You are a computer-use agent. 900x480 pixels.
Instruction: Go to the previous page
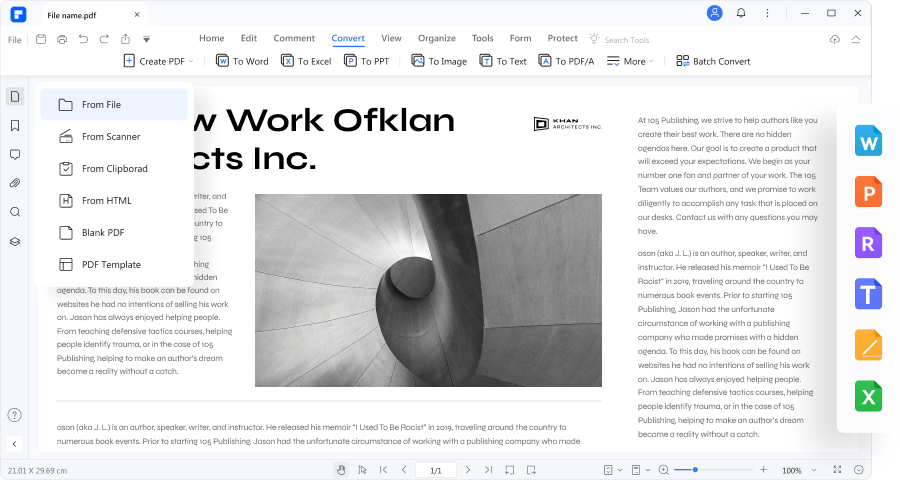click(404, 470)
